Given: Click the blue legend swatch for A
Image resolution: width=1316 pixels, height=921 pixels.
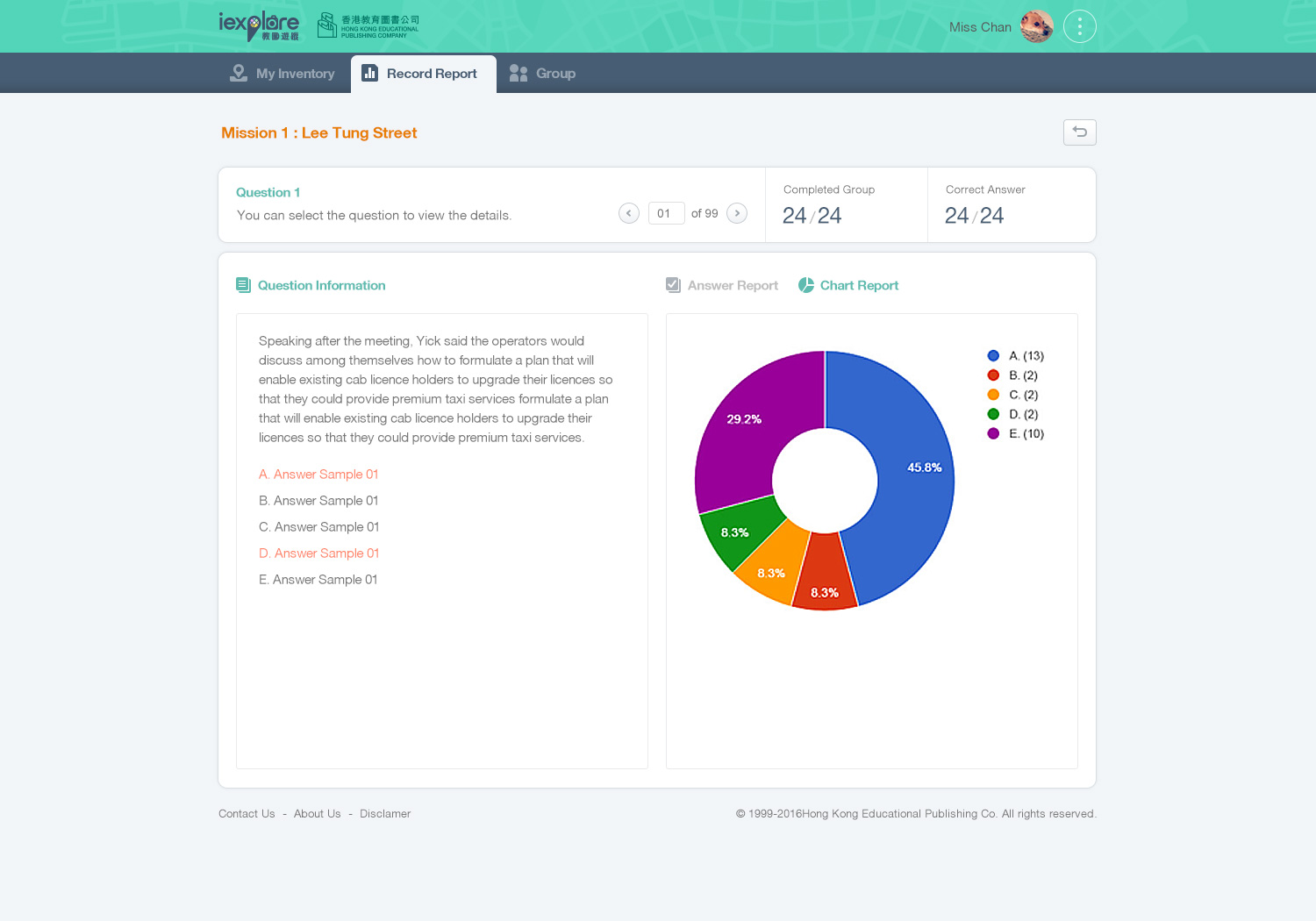Looking at the screenshot, I should (993, 356).
